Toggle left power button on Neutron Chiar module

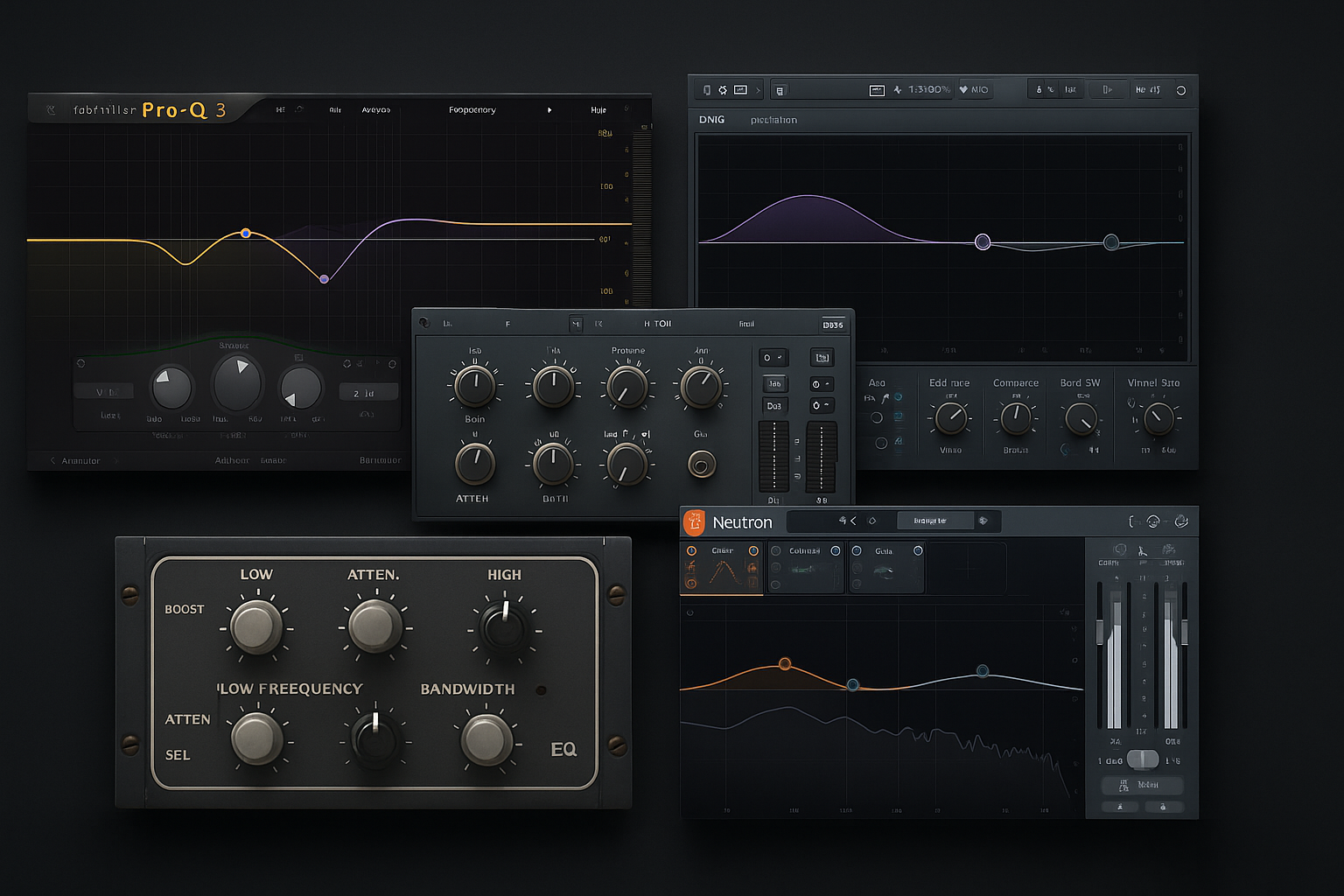[691, 550]
